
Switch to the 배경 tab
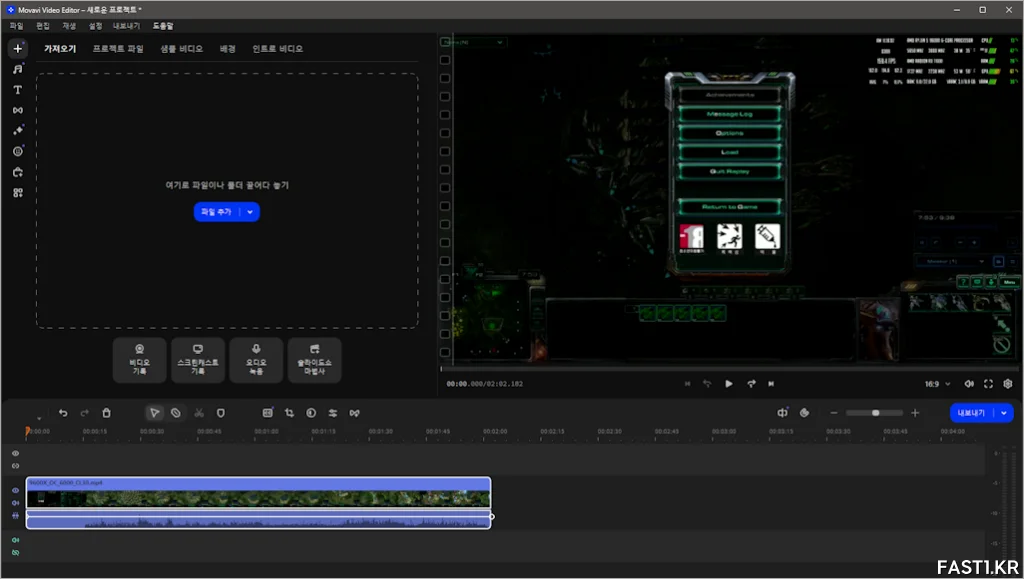[x=228, y=49]
